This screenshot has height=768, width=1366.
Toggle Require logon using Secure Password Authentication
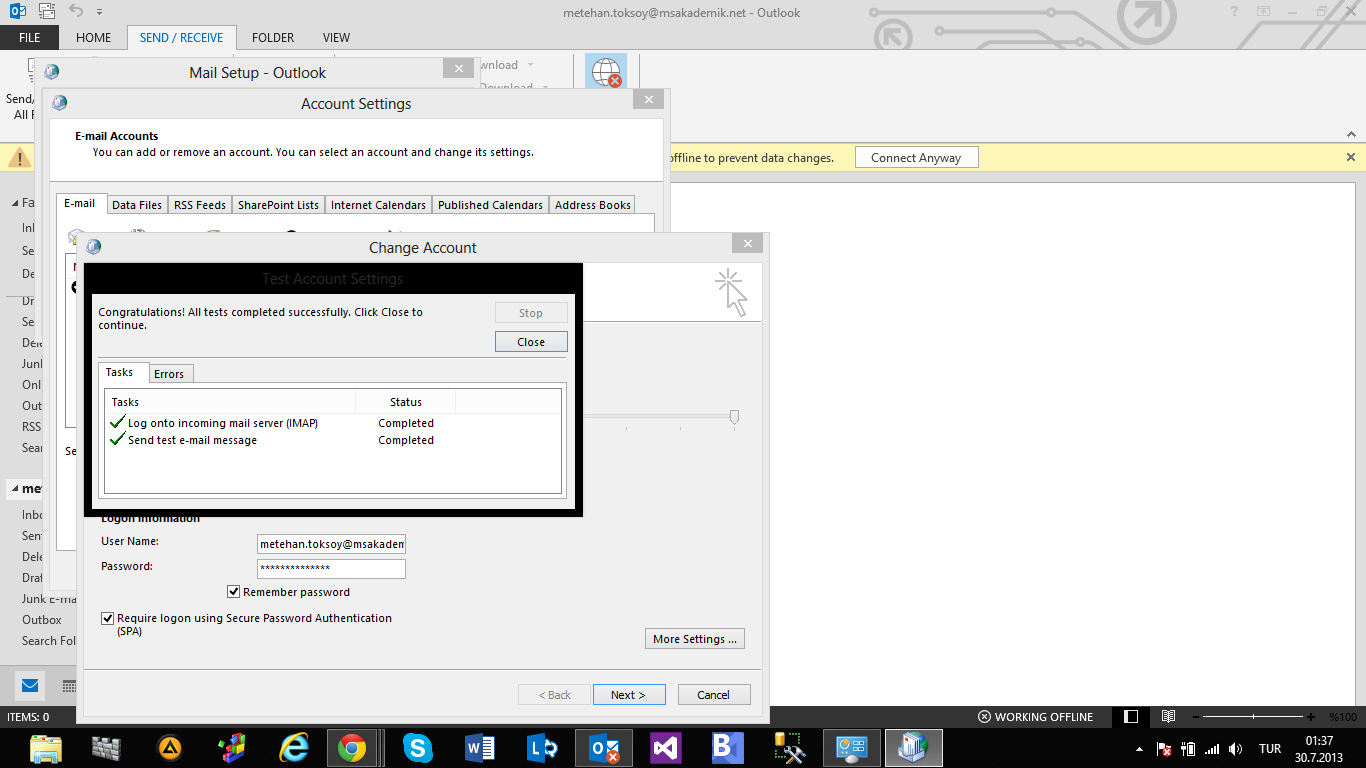click(108, 619)
